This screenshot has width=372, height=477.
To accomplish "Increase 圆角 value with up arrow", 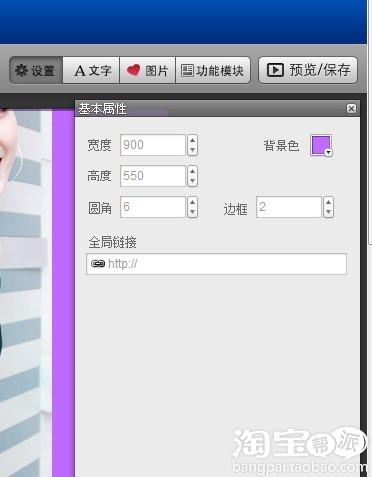I will click(x=192, y=202).
